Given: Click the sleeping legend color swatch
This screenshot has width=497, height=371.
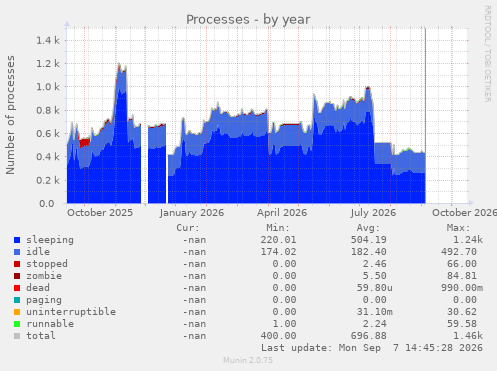Looking at the screenshot, I should [x=17, y=240].
